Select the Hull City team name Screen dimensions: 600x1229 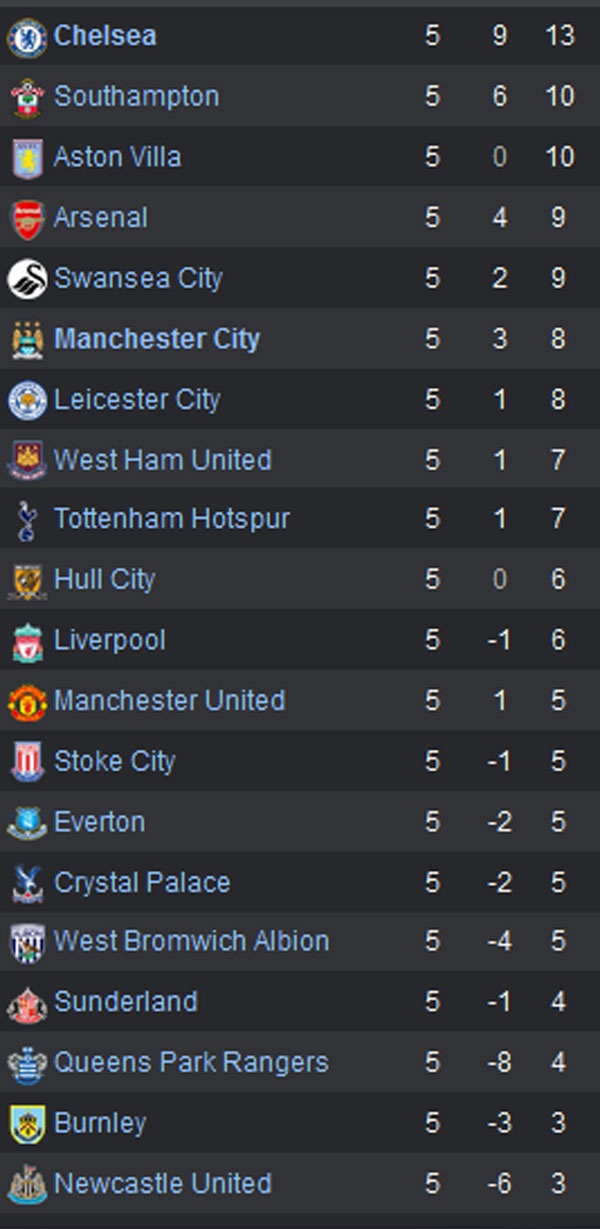click(x=105, y=580)
